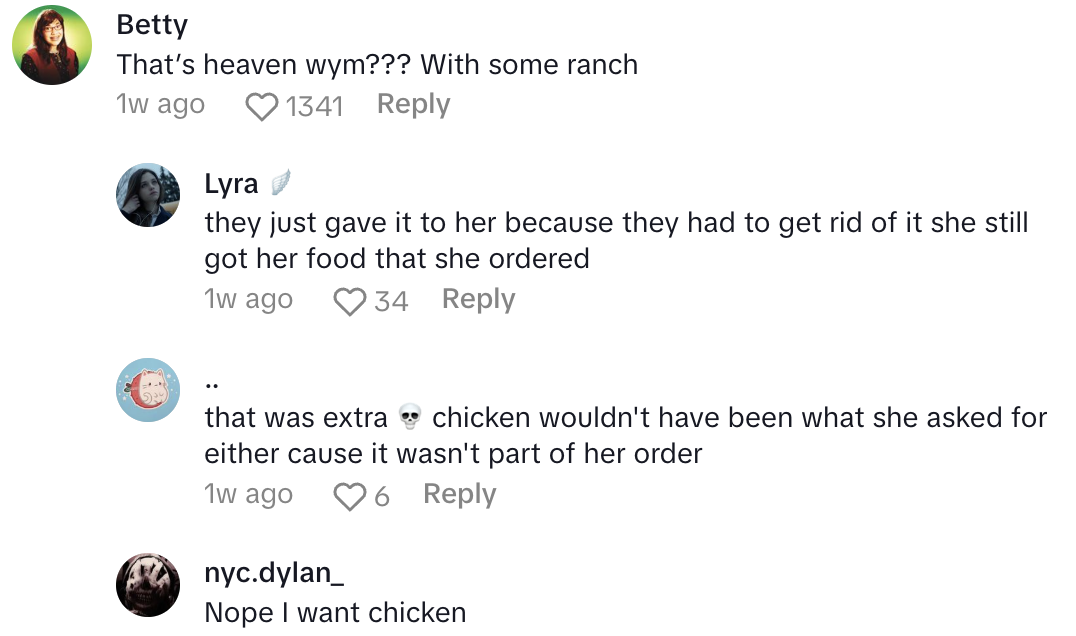Open Betty's profile picture
The image size is (1076, 636).
coord(53,45)
